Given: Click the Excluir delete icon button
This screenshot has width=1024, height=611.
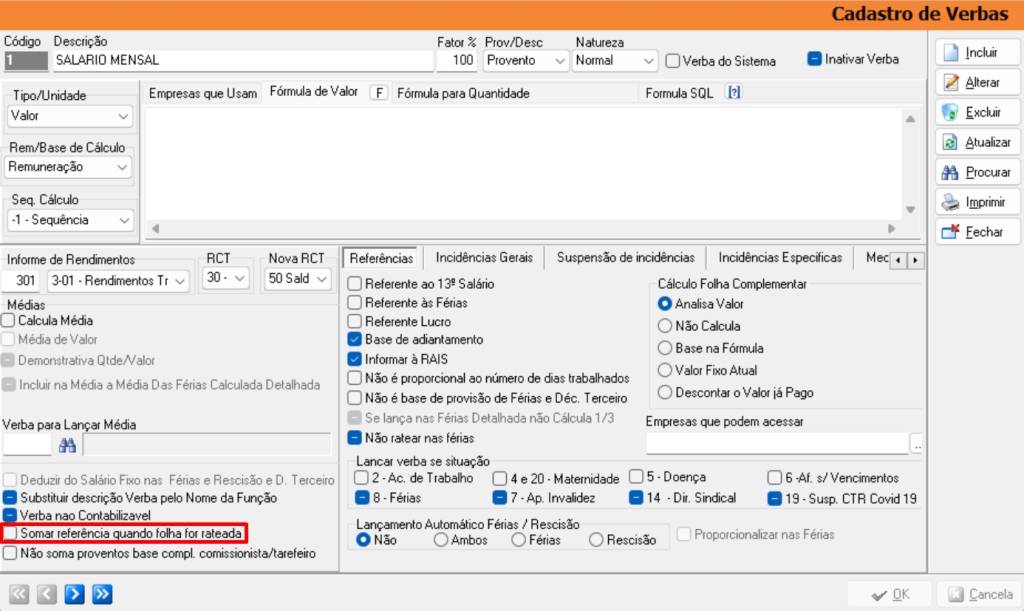Looking at the screenshot, I should pos(976,112).
